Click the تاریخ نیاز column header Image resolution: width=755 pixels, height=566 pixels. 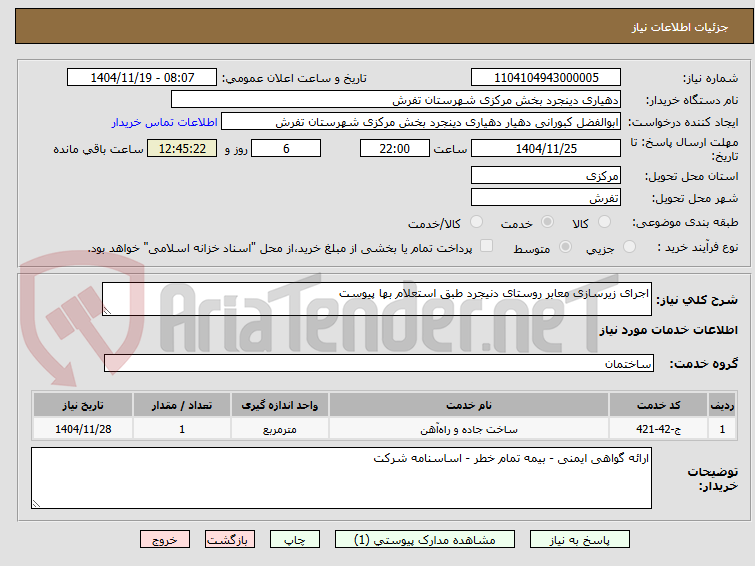pyautogui.click(x=83, y=405)
